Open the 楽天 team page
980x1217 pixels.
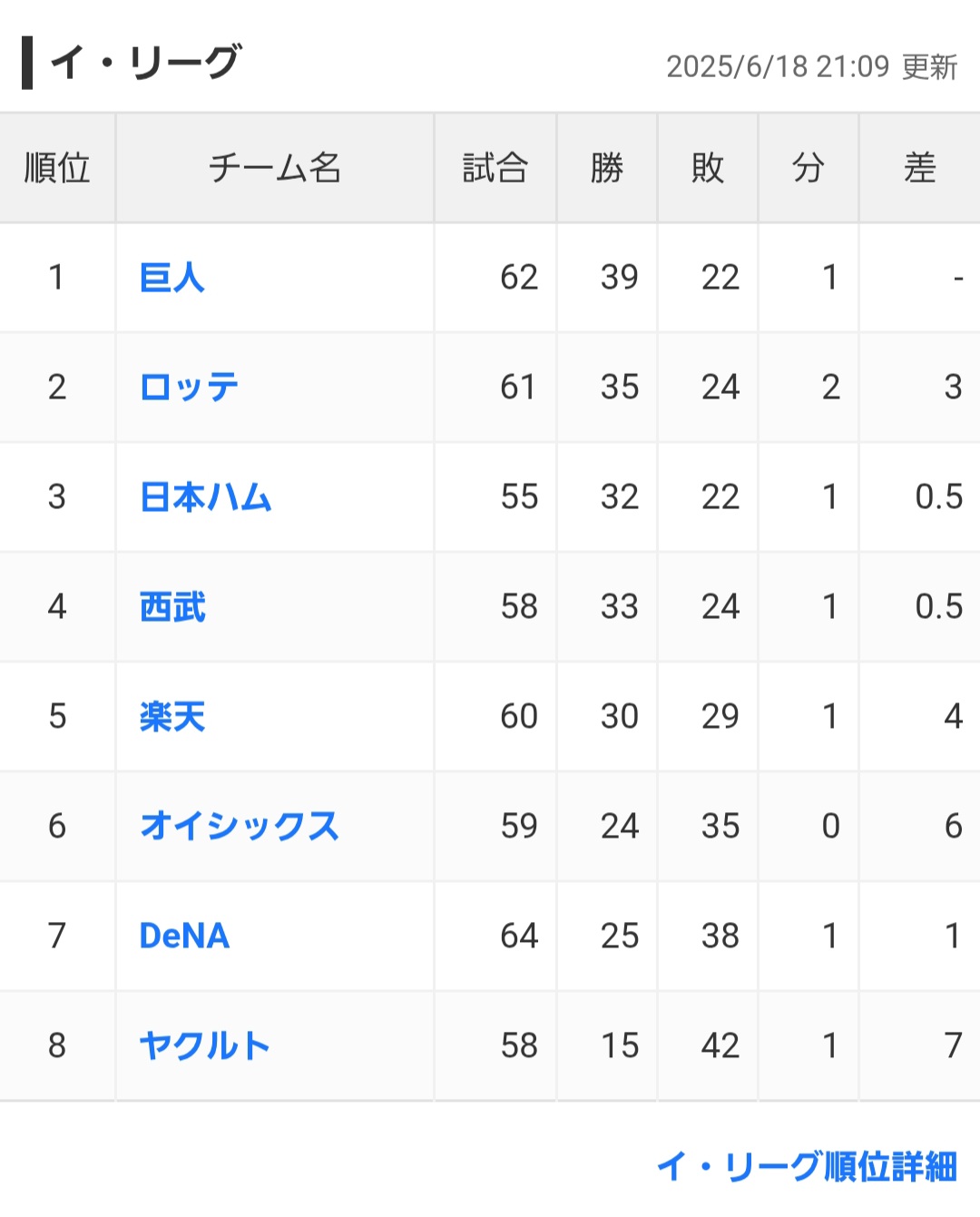click(x=172, y=717)
